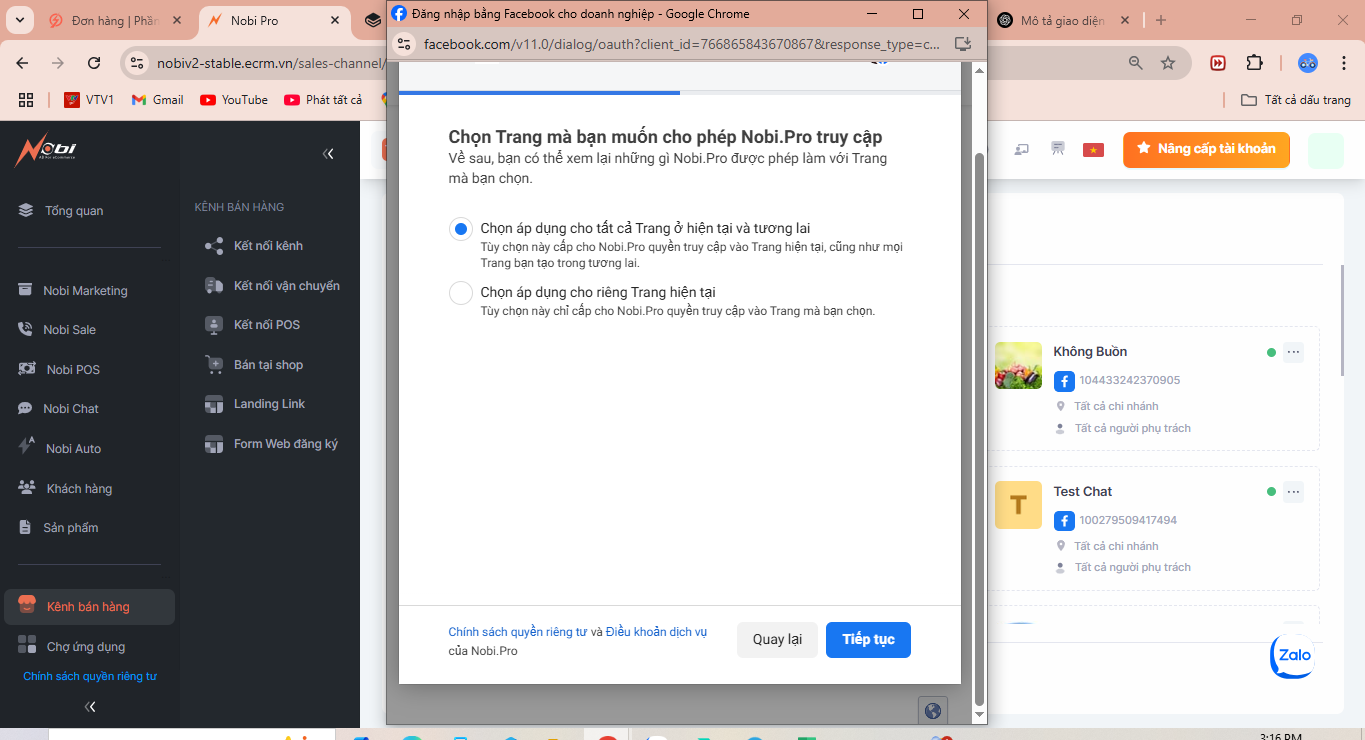1365x740 pixels.
Task: Click the bookmark star icon in address bar
Action: [1167, 63]
